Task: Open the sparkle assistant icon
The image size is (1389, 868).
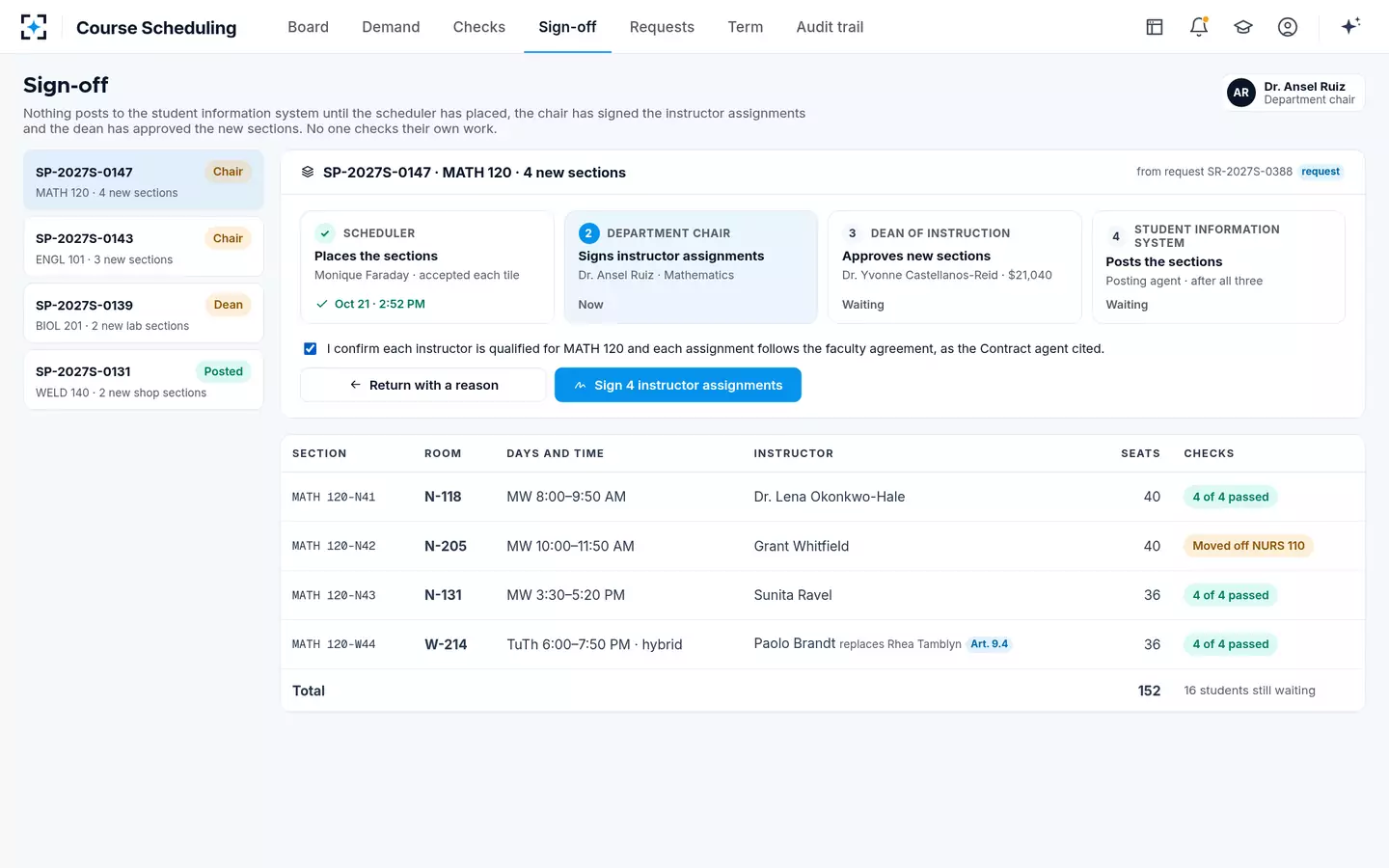Action: (x=1350, y=26)
